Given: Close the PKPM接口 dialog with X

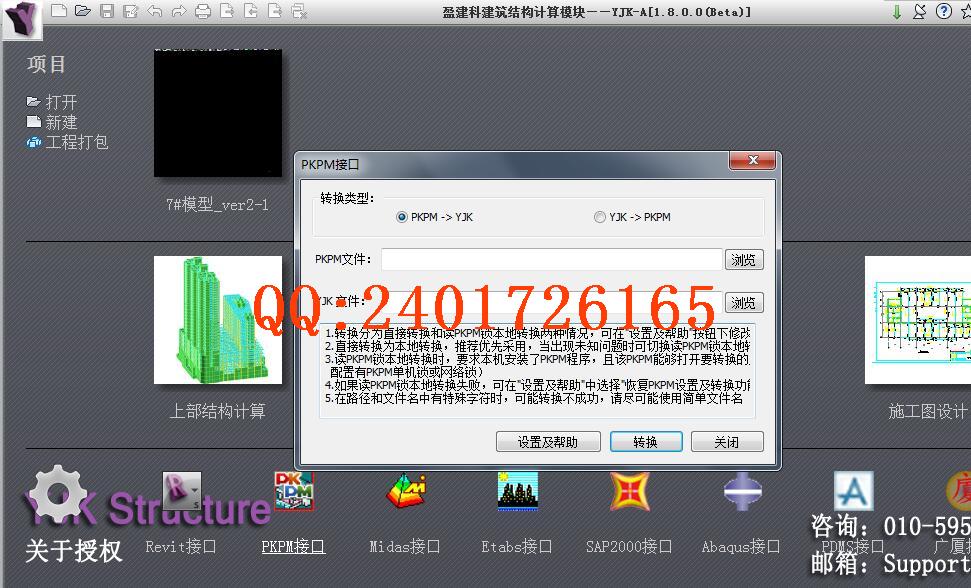Looking at the screenshot, I should (752, 160).
